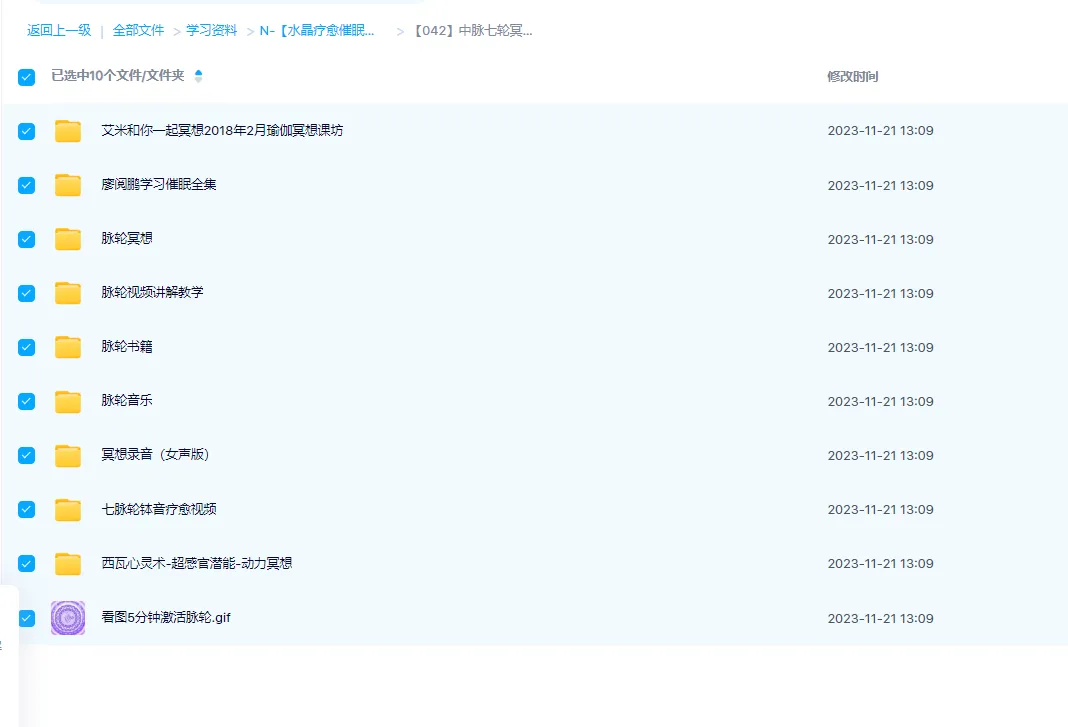Click the modified time of 看图5分钟激活脉轮.gif row
The image size is (1068, 727).
(880, 618)
